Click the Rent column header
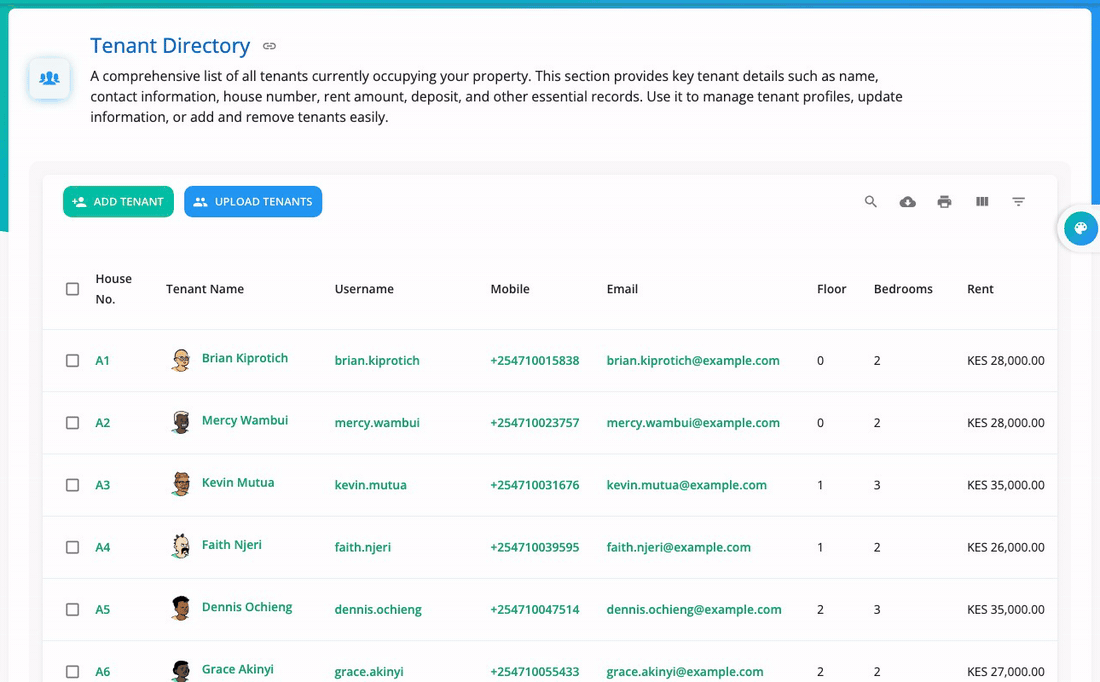Viewport: 1100px width, 682px height. 980,289
